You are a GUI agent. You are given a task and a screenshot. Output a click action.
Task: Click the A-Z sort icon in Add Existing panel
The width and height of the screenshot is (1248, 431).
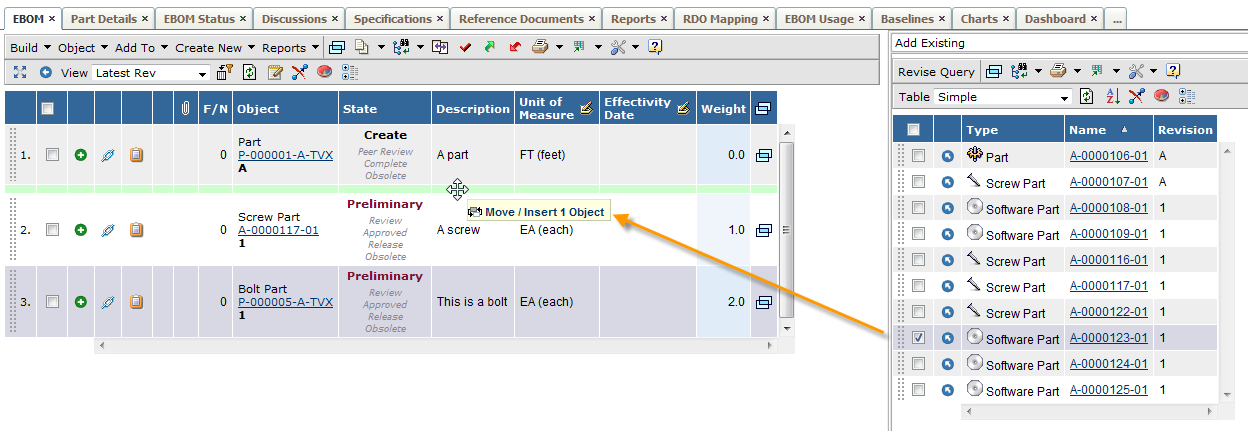(1113, 97)
